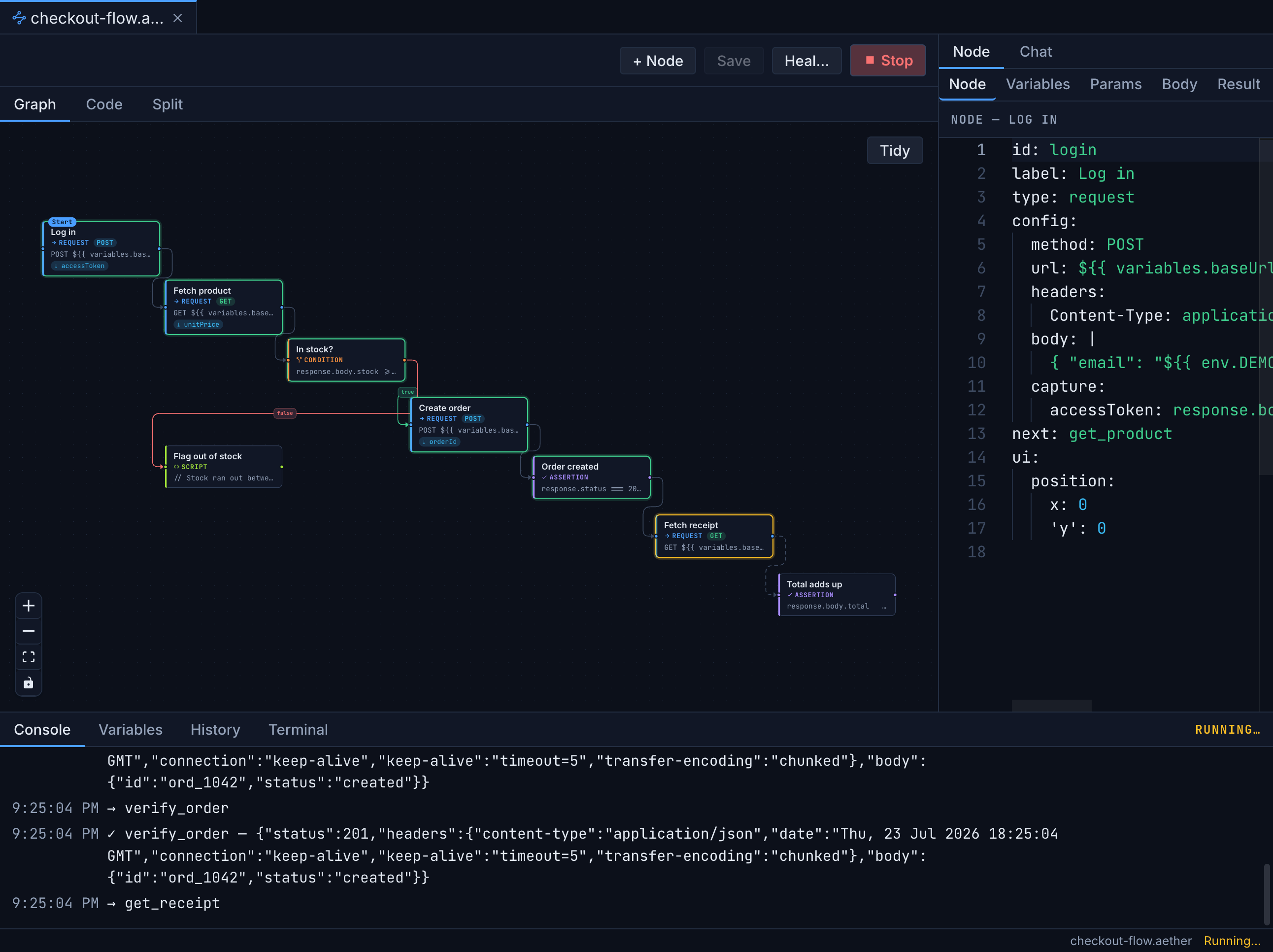The image size is (1273, 952).
Task: Click checkout-flow.aether in status bar
Action: [1130, 941]
